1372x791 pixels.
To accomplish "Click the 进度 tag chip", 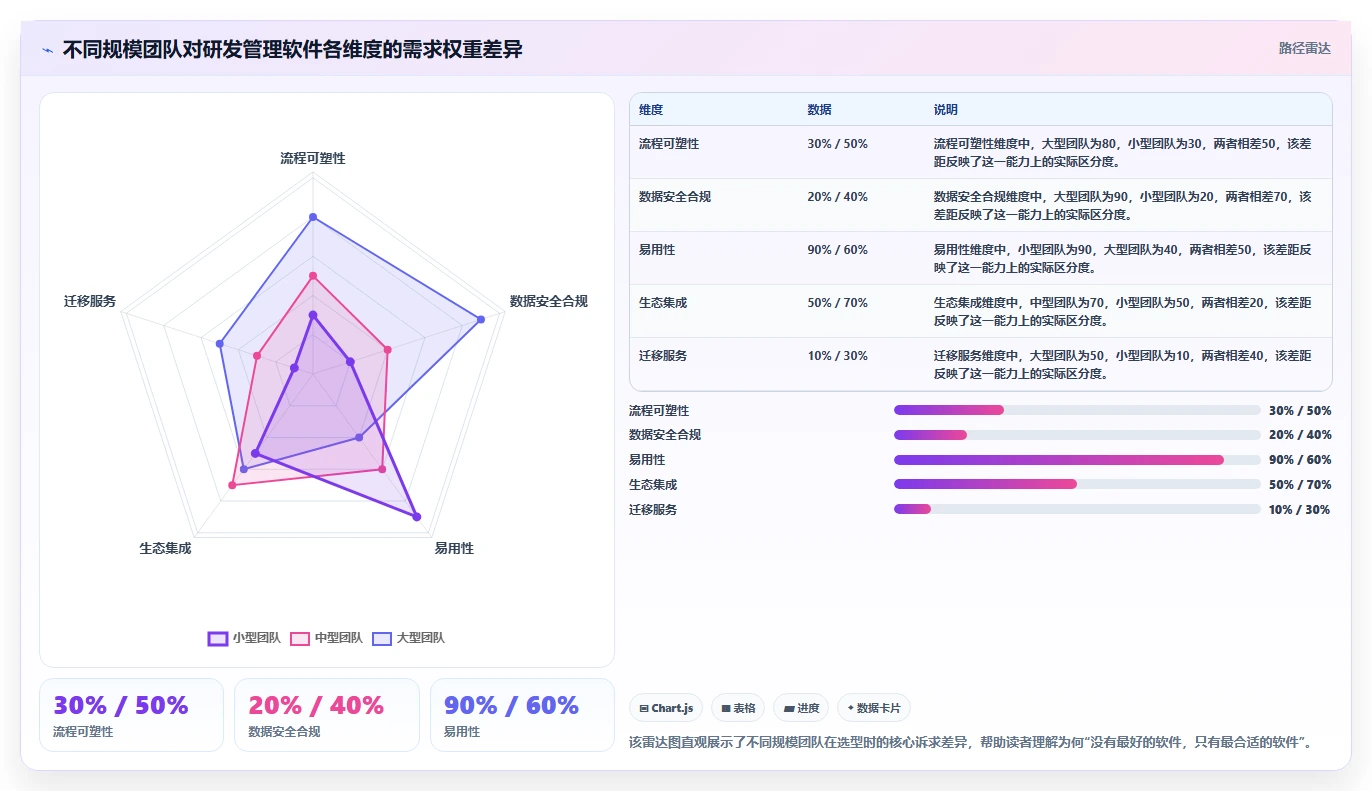I will tap(801, 708).
